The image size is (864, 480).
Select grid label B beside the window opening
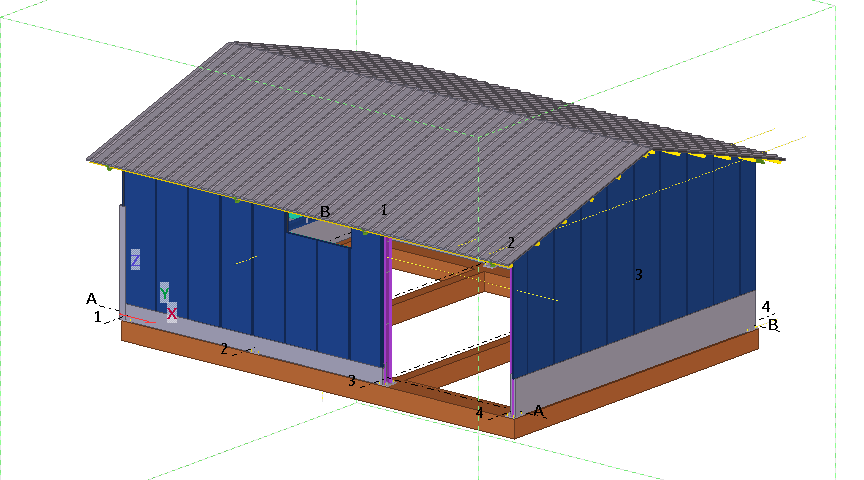[324, 212]
